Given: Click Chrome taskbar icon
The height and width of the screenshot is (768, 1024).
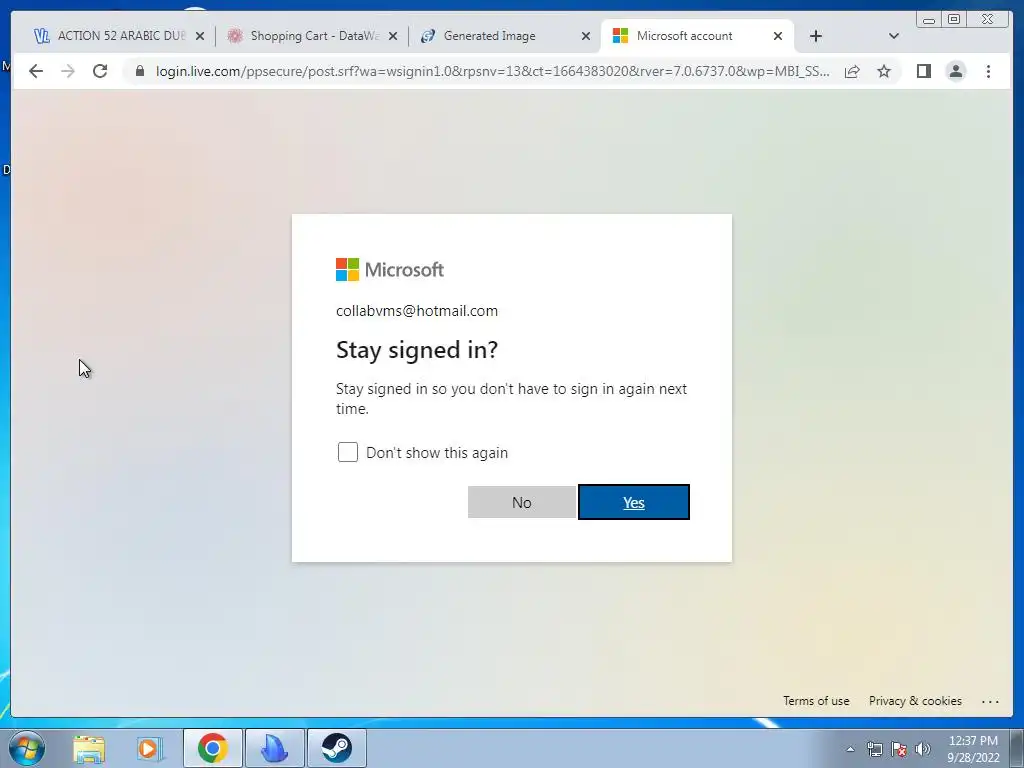Looking at the screenshot, I should pos(212,748).
